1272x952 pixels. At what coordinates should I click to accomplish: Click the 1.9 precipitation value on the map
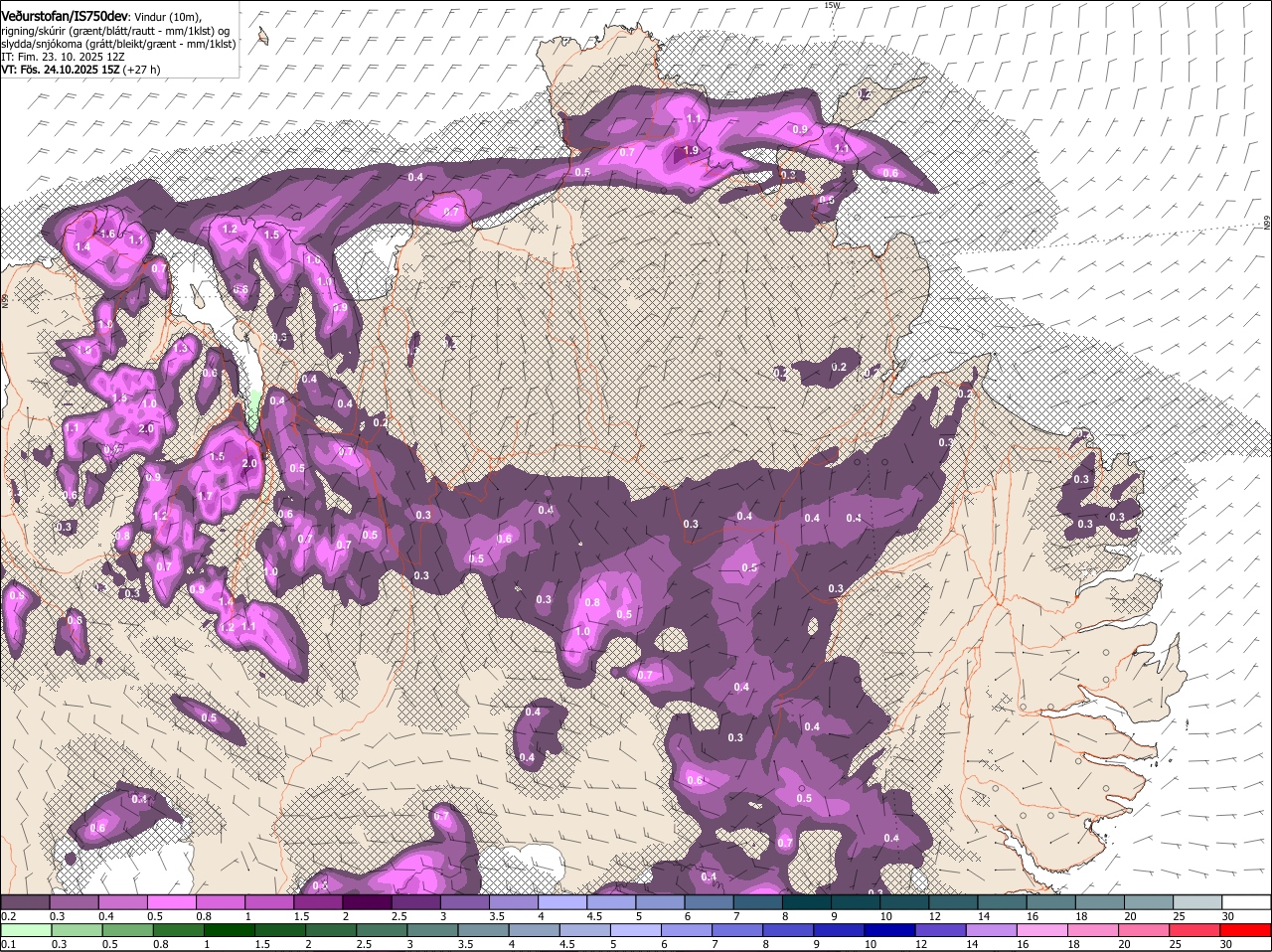(691, 150)
